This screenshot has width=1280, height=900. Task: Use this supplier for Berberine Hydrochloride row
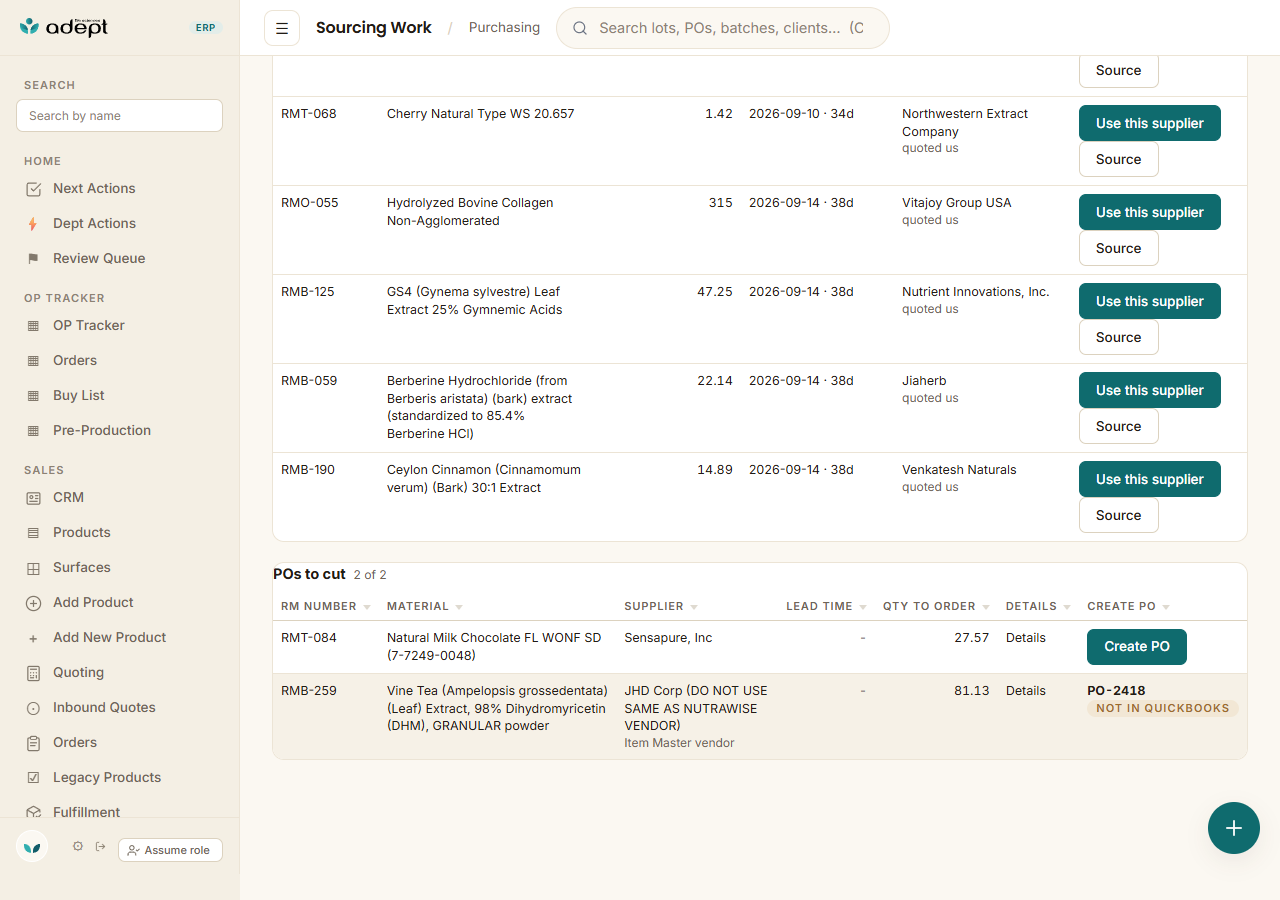[x=1150, y=390]
